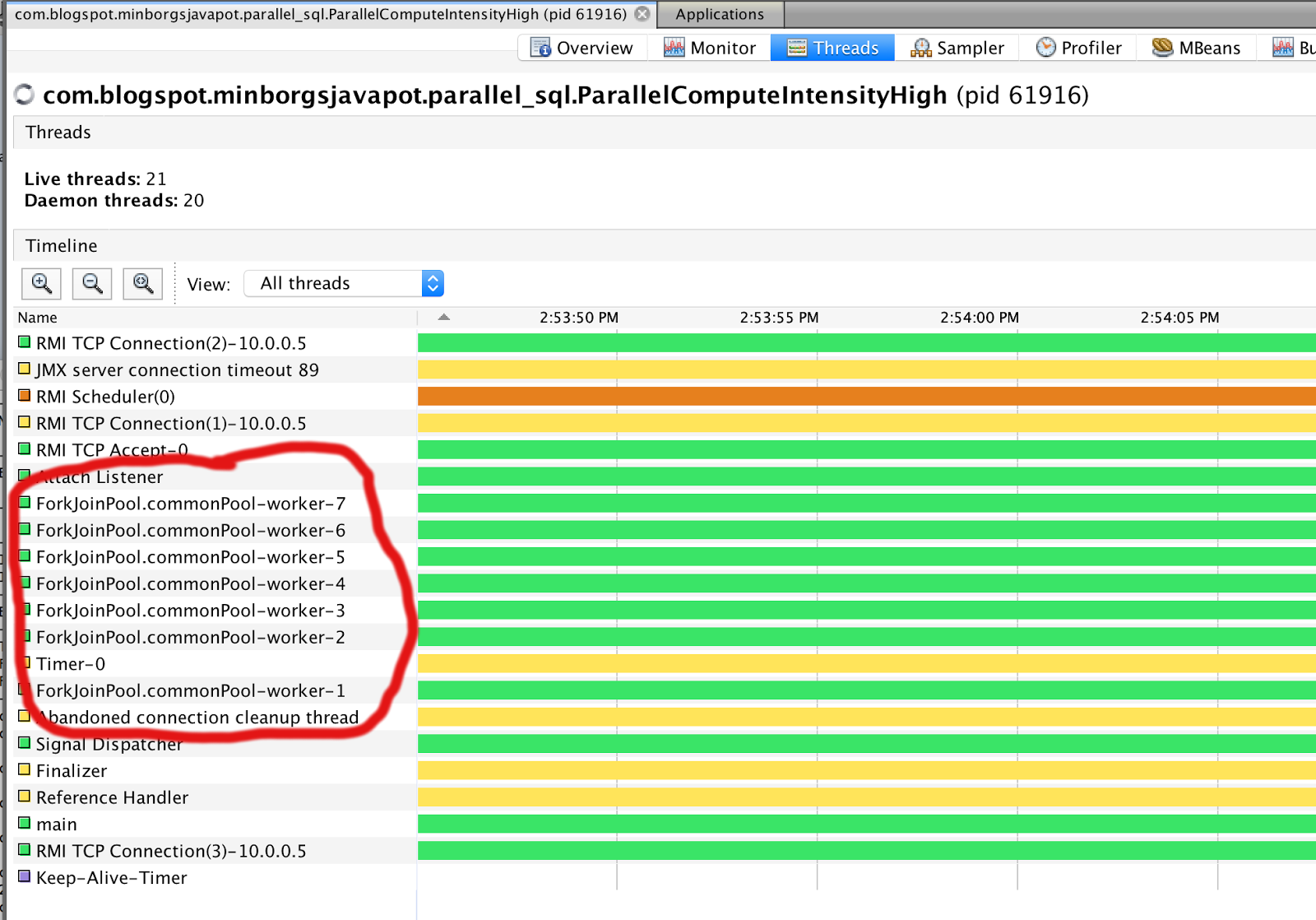Select the Sampler tab
The height and width of the screenshot is (920, 1316).
coord(957,48)
